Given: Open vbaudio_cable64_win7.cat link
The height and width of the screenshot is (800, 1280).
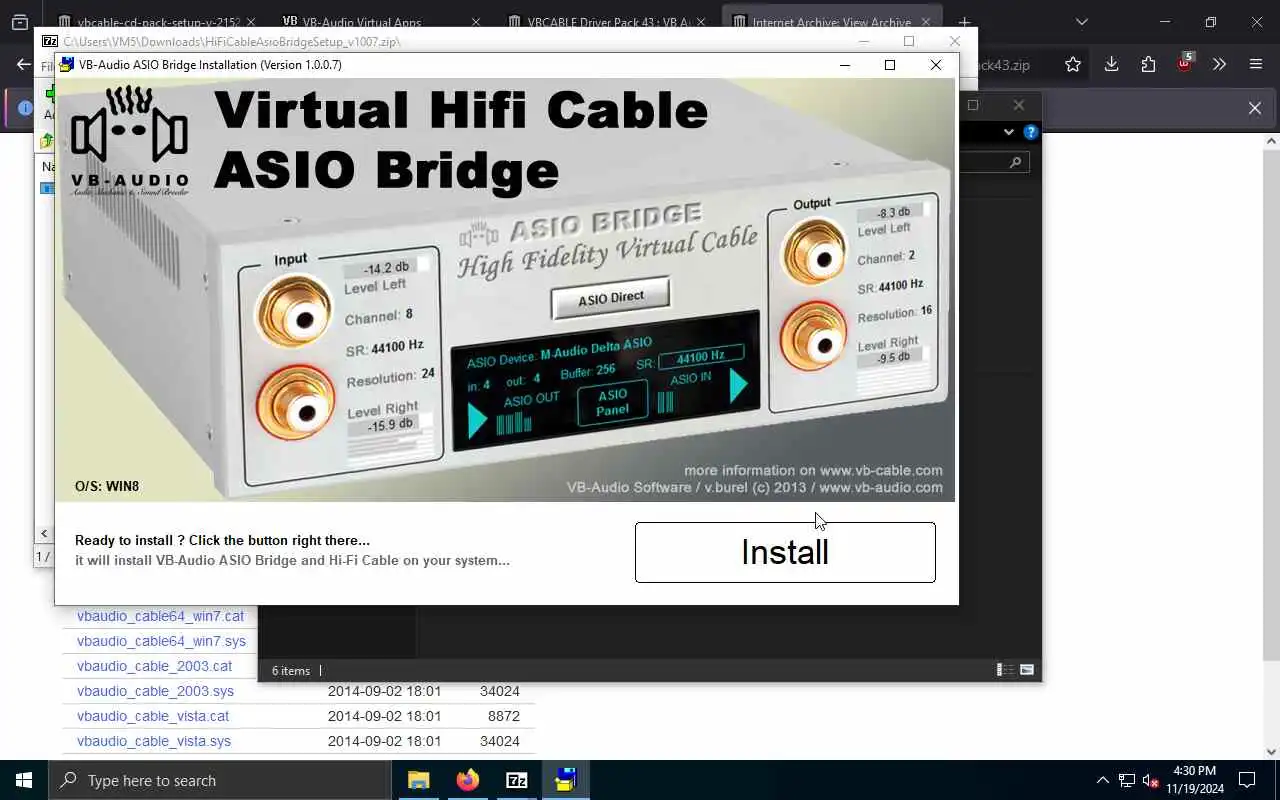Looking at the screenshot, I should point(160,616).
